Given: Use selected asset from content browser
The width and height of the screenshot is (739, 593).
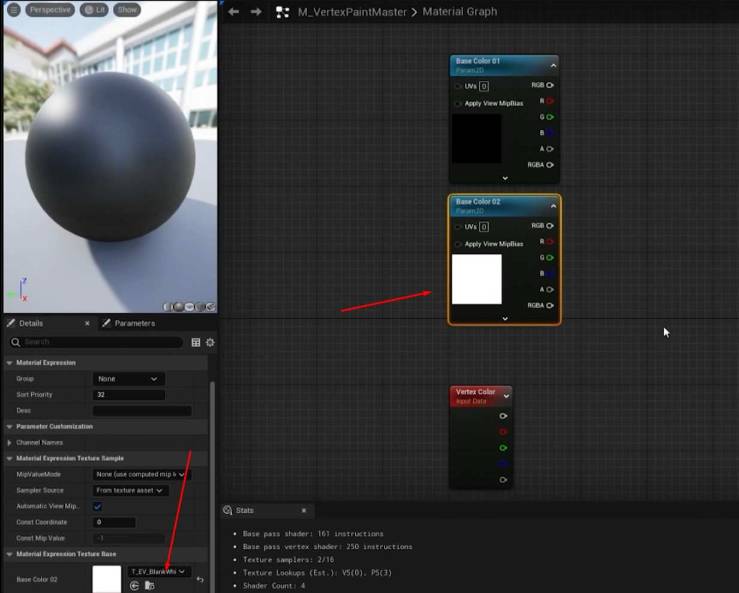Looking at the screenshot, I should pyautogui.click(x=134, y=585).
